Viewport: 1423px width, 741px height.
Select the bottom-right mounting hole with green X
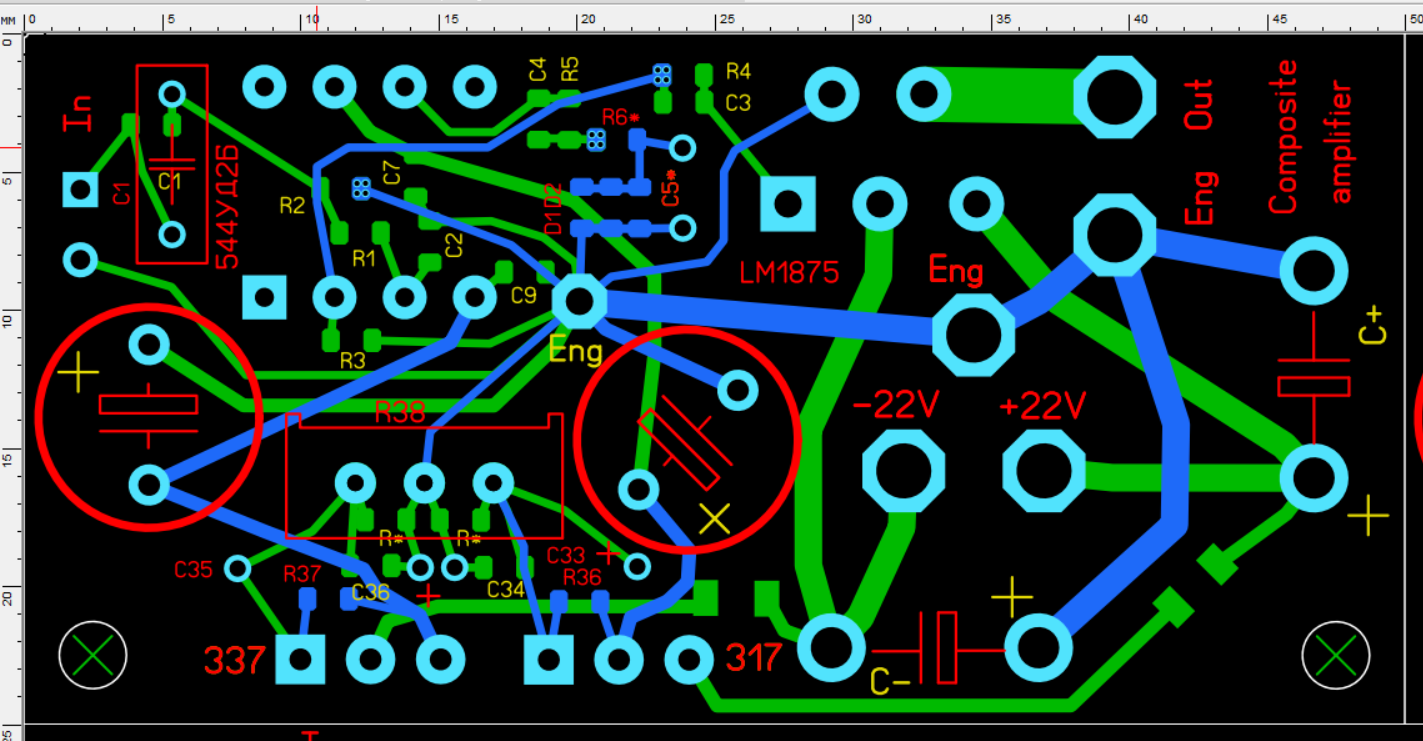1336,655
